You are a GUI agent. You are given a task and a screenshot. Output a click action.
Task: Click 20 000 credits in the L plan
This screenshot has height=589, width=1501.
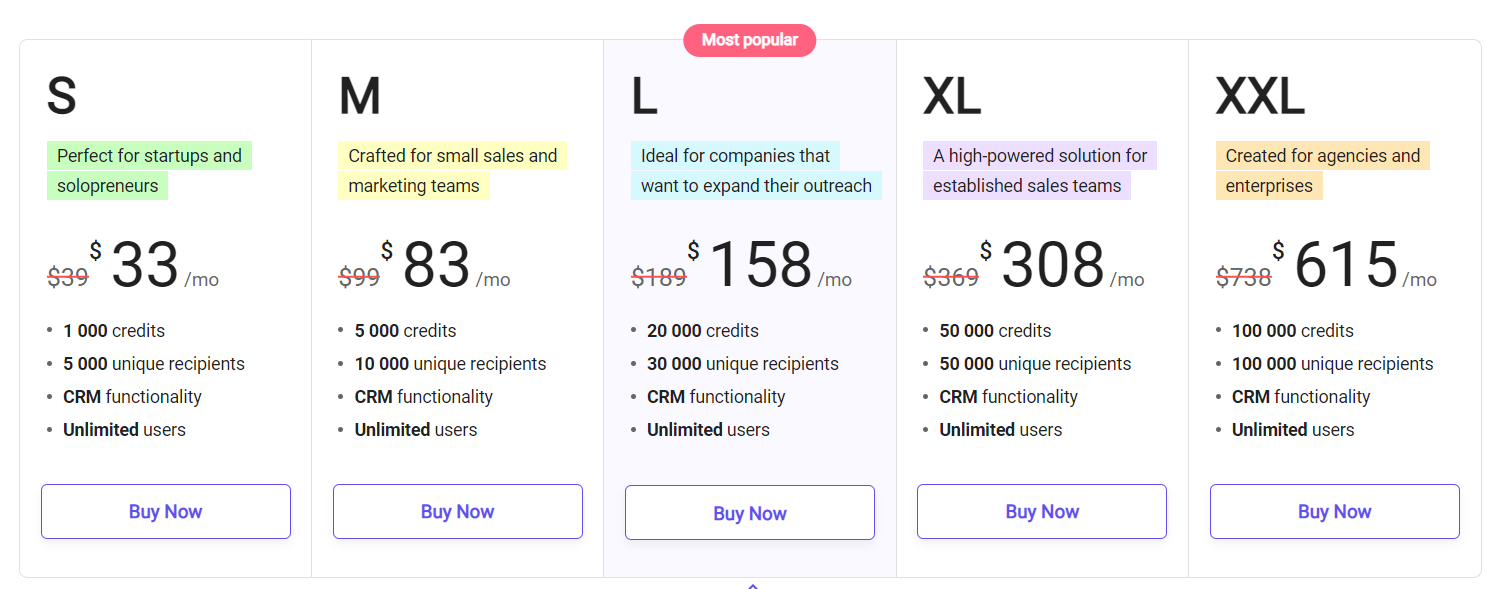pos(703,331)
